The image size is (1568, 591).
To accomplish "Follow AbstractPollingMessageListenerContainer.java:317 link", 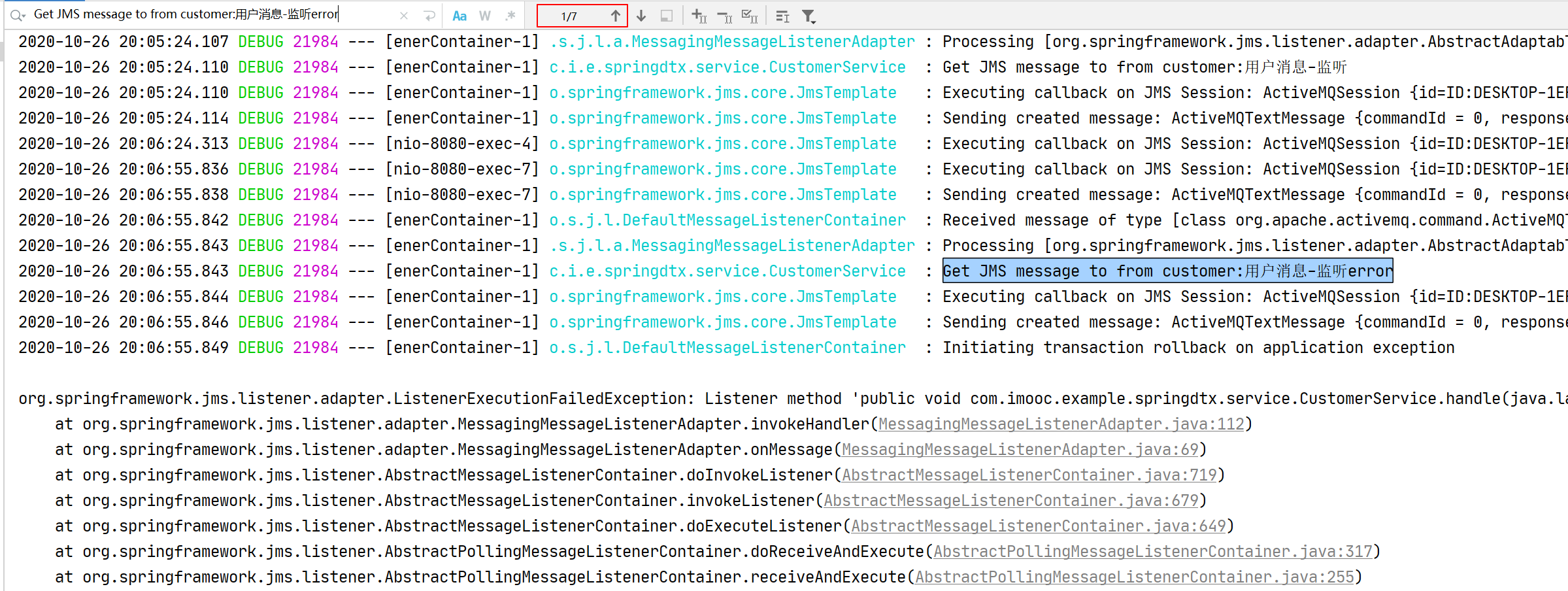I will 1152,552.
